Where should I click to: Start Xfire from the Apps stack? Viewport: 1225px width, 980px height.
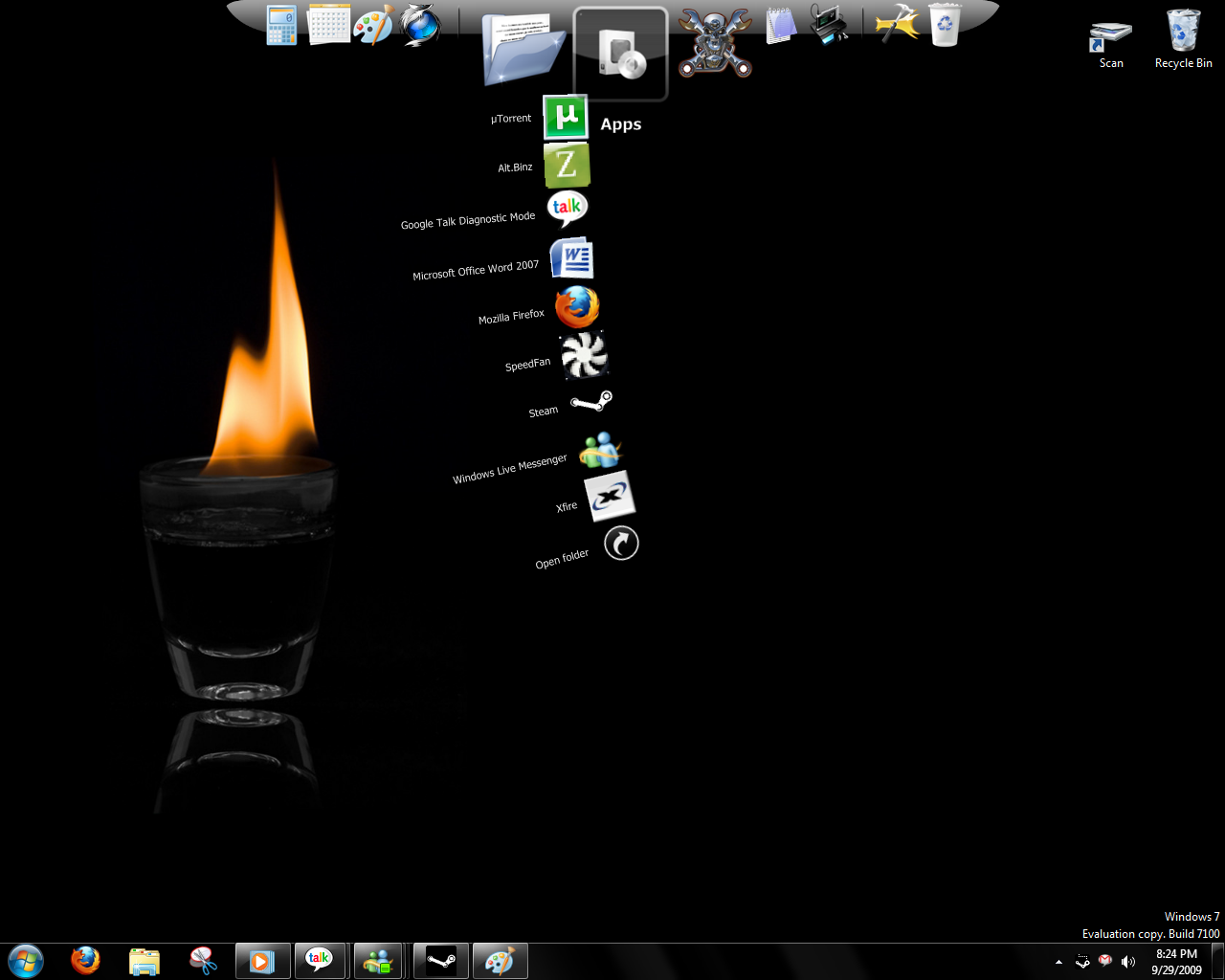click(x=610, y=497)
